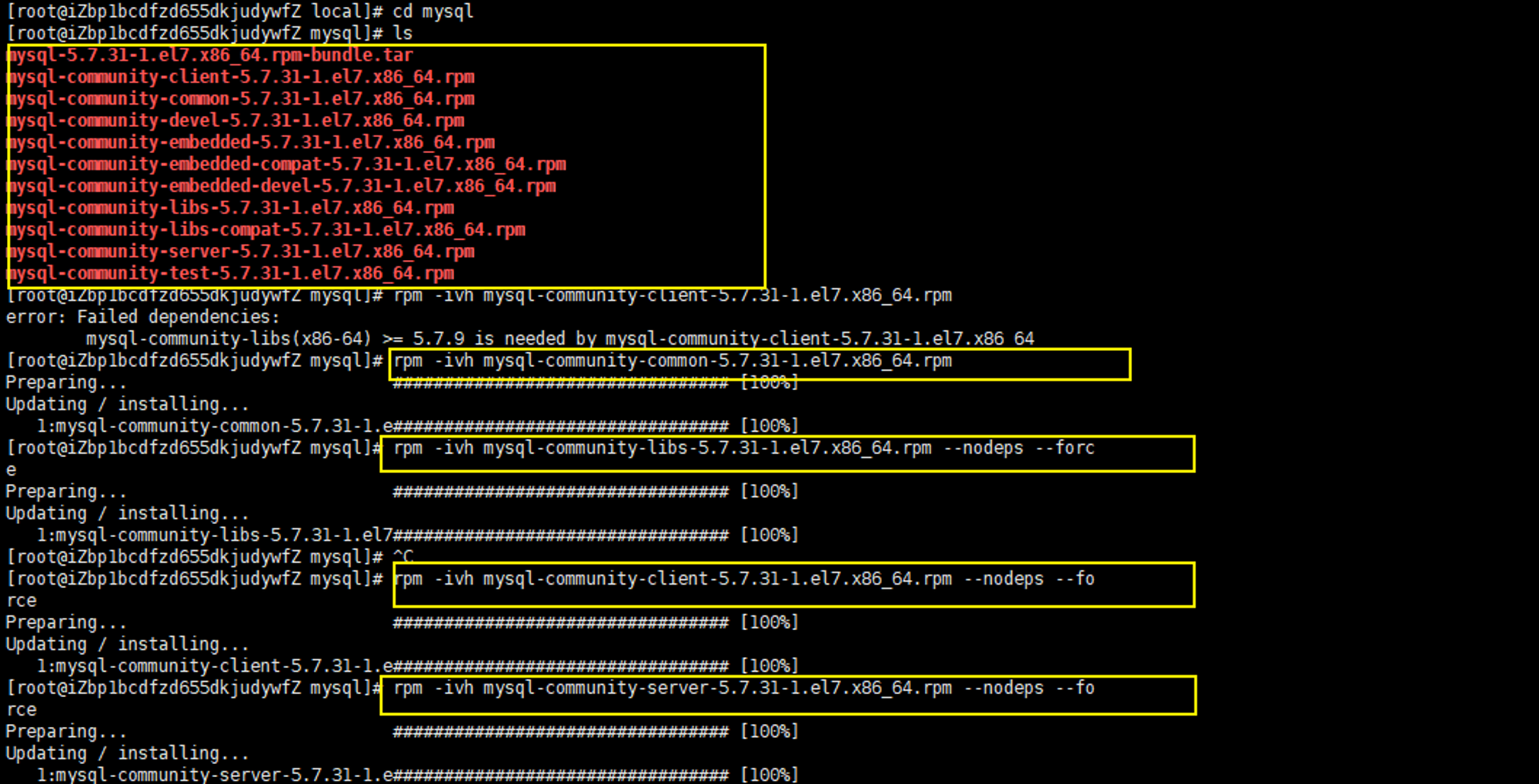Click '1:mysql-community-libs-5.7.31-1.el7' install progress line
The height and width of the screenshot is (784, 1539).
pos(418,535)
